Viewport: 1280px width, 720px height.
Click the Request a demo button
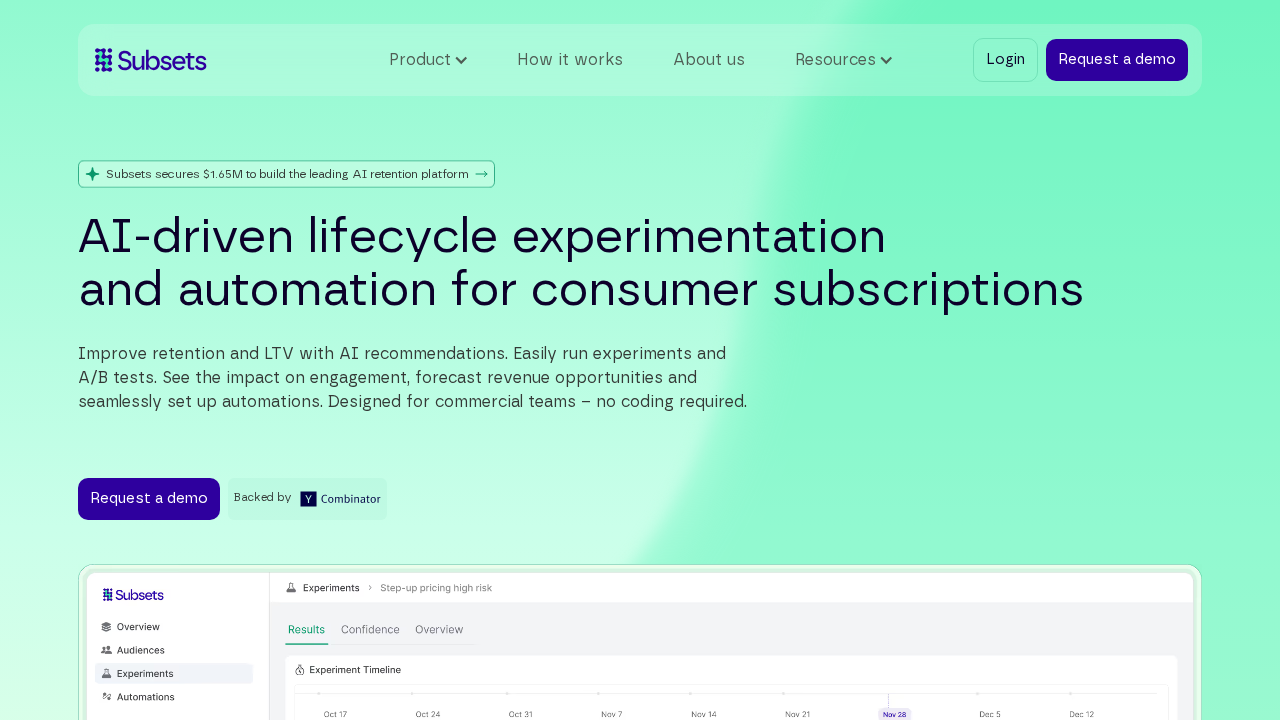pyautogui.click(x=1117, y=59)
